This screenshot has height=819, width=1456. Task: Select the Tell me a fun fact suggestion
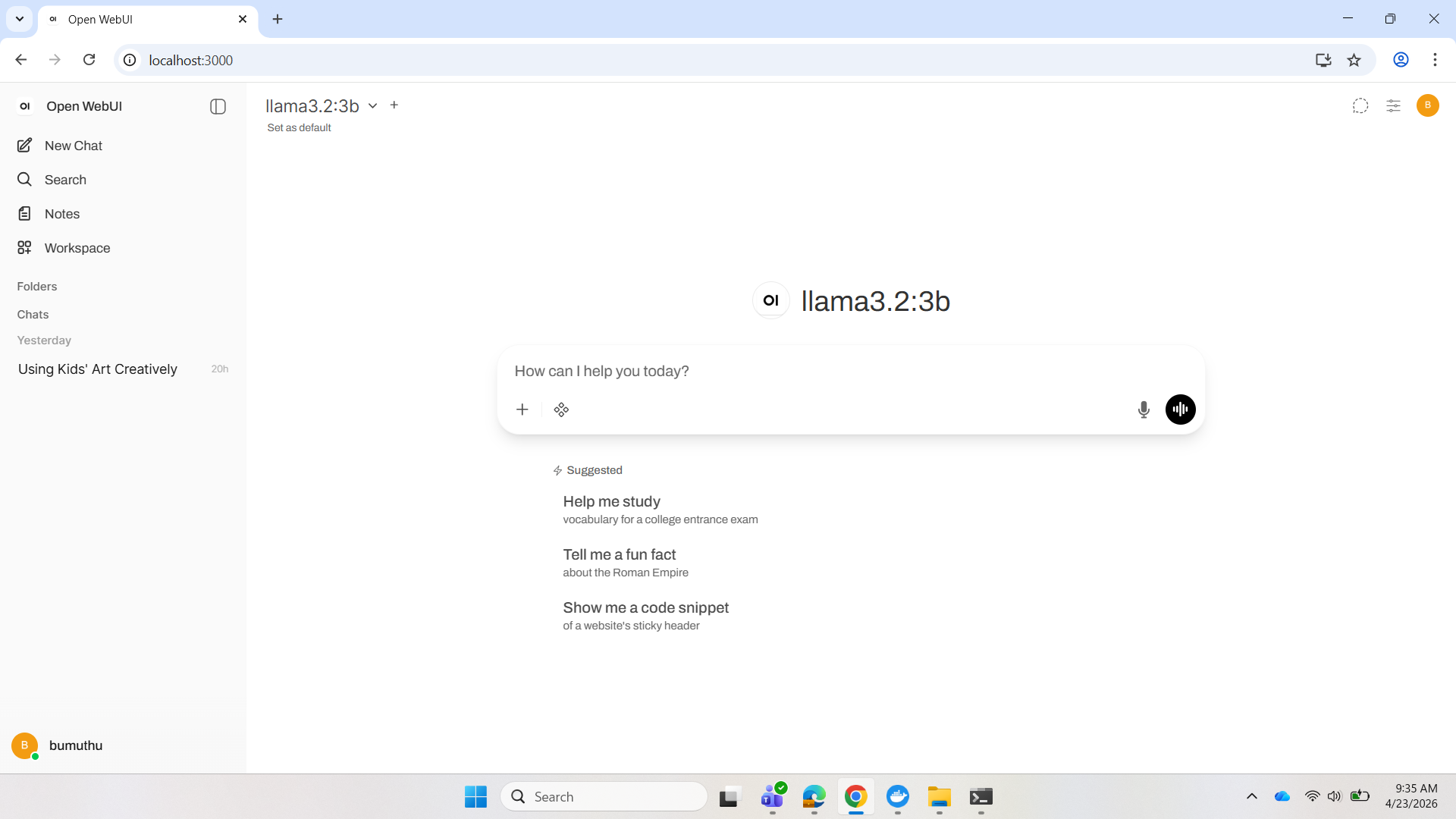click(626, 563)
